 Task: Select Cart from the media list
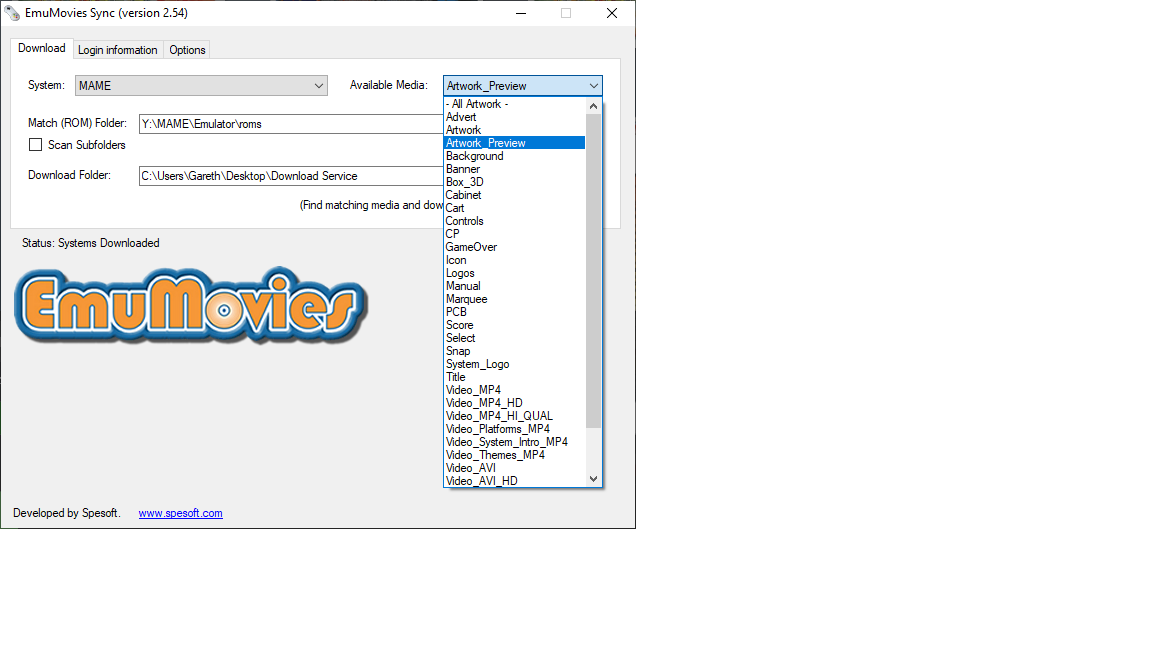515,208
